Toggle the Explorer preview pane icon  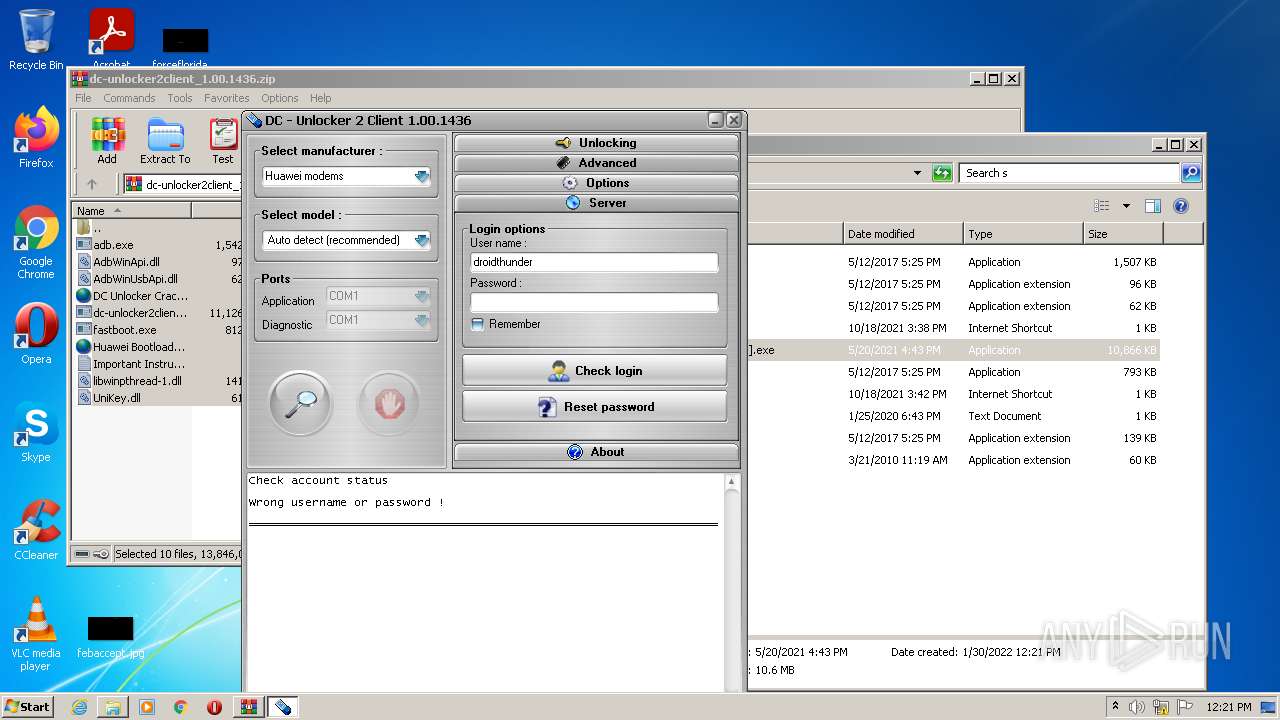[x=1152, y=206]
